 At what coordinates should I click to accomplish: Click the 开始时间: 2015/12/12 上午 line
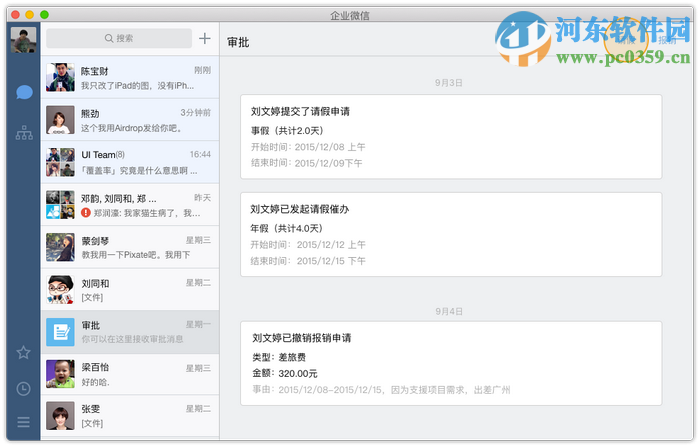[308, 245]
